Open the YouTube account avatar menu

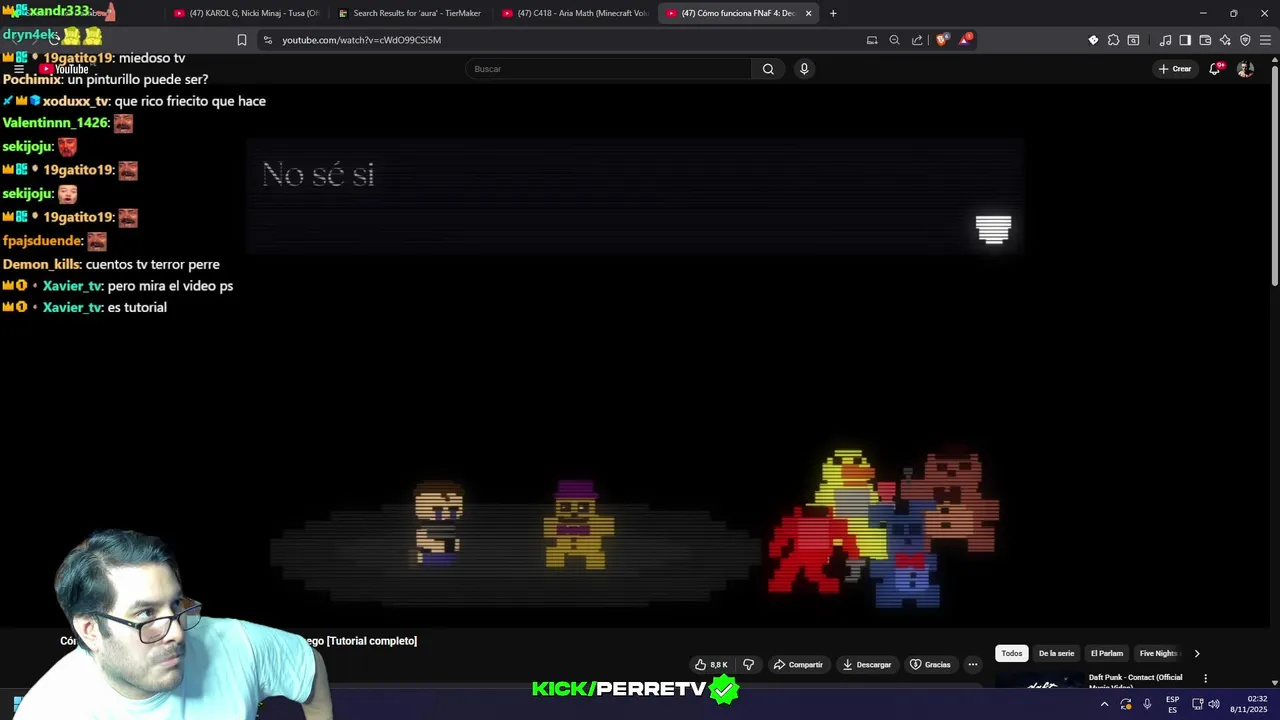pos(1245,69)
